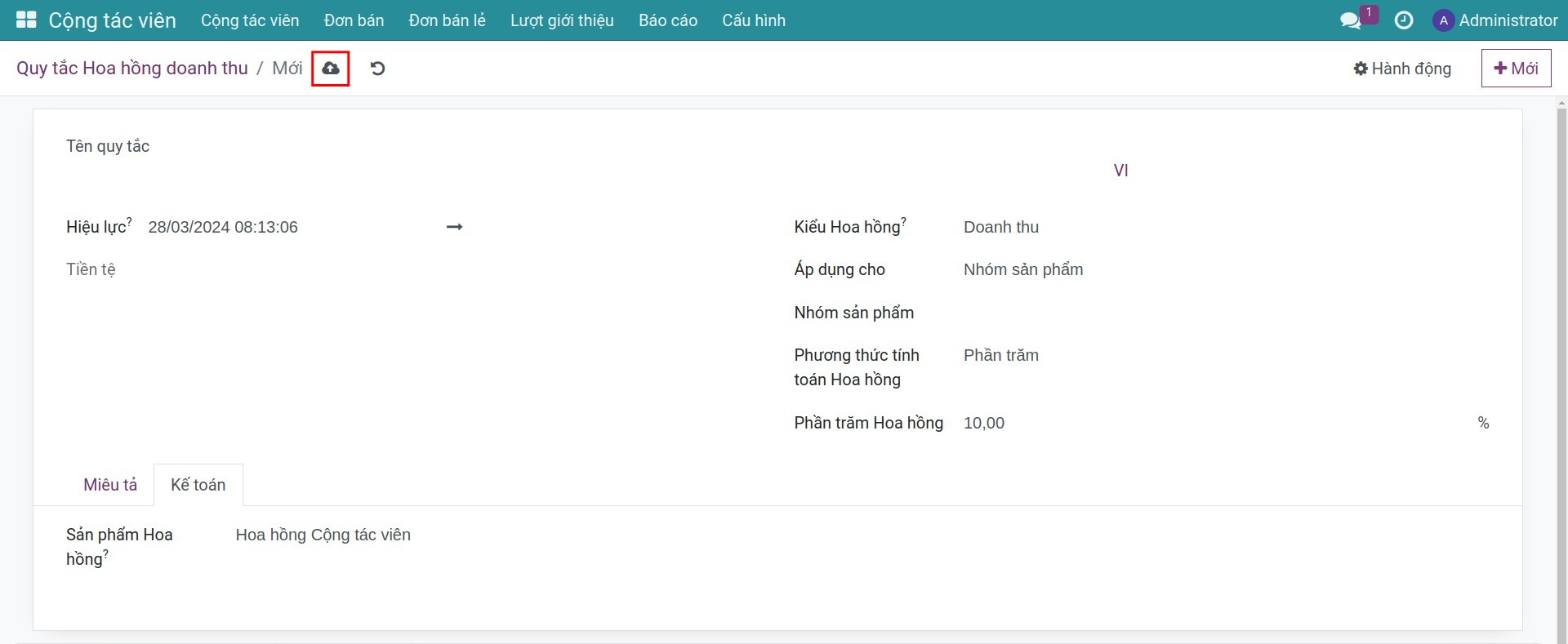Go to Quy tắc Hoa hồng doanh thu breadcrumb
Screen dimensions: 1568x644
click(x=132, y=68)
